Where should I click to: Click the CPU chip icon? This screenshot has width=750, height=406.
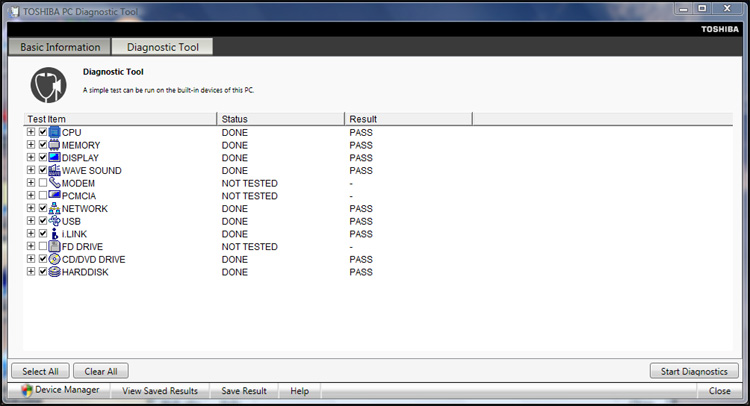(55, 132)
